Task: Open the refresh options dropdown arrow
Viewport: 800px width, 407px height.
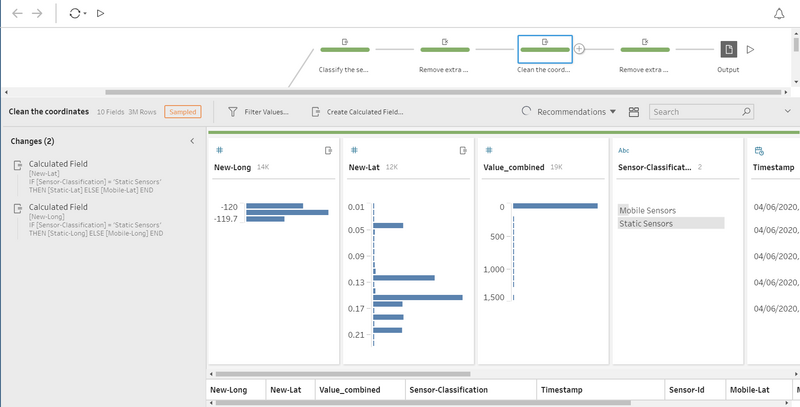Action: tap(86, 14)
